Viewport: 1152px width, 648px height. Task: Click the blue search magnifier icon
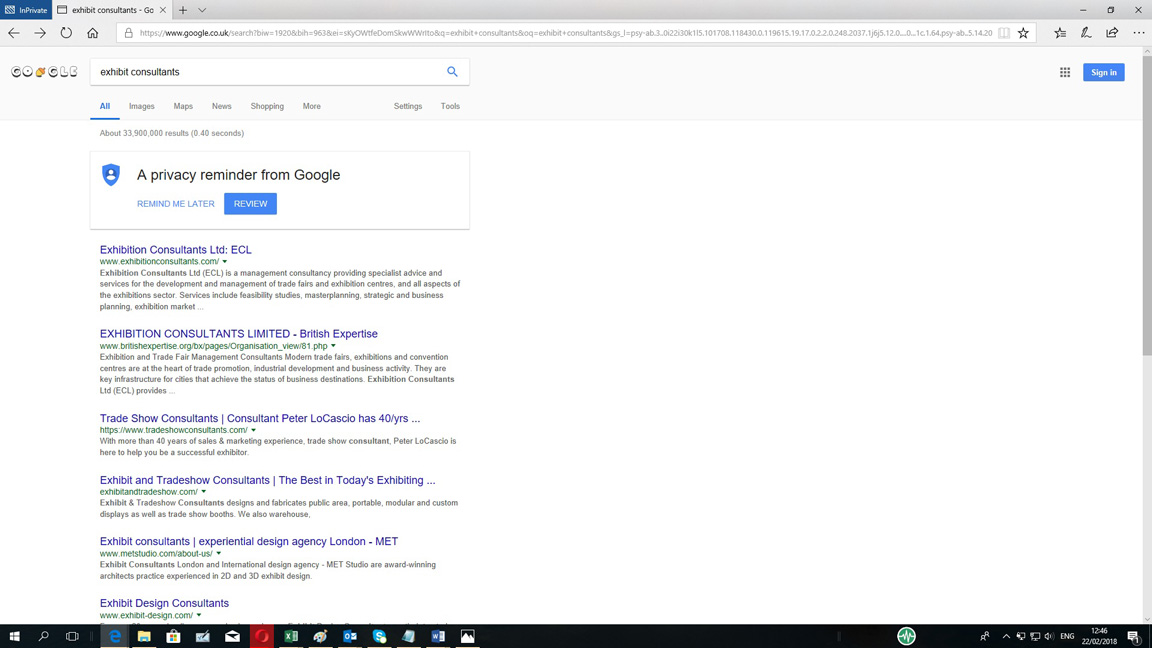click(x=452, y=72)
